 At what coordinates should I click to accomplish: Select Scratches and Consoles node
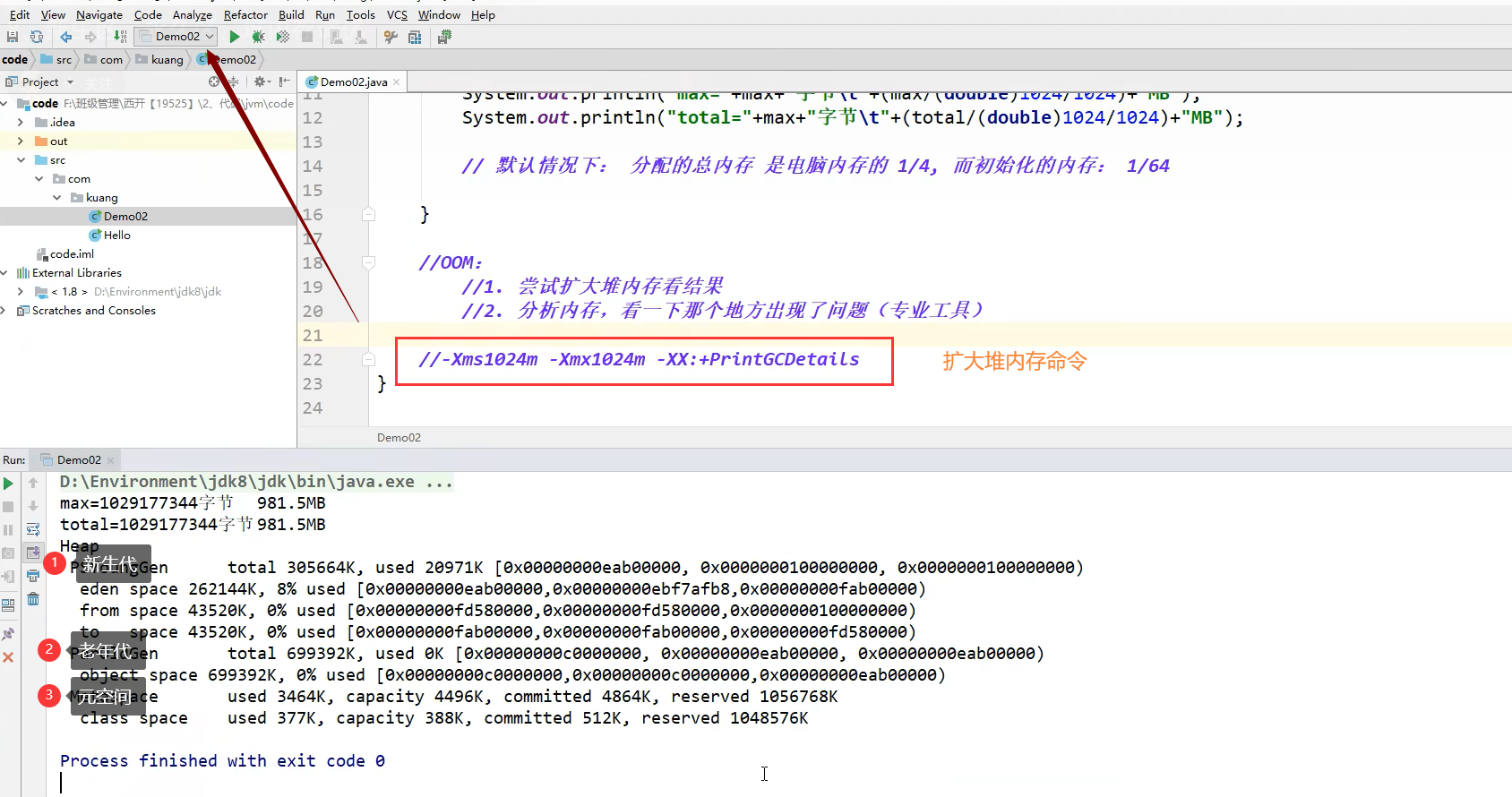point(86,310)
